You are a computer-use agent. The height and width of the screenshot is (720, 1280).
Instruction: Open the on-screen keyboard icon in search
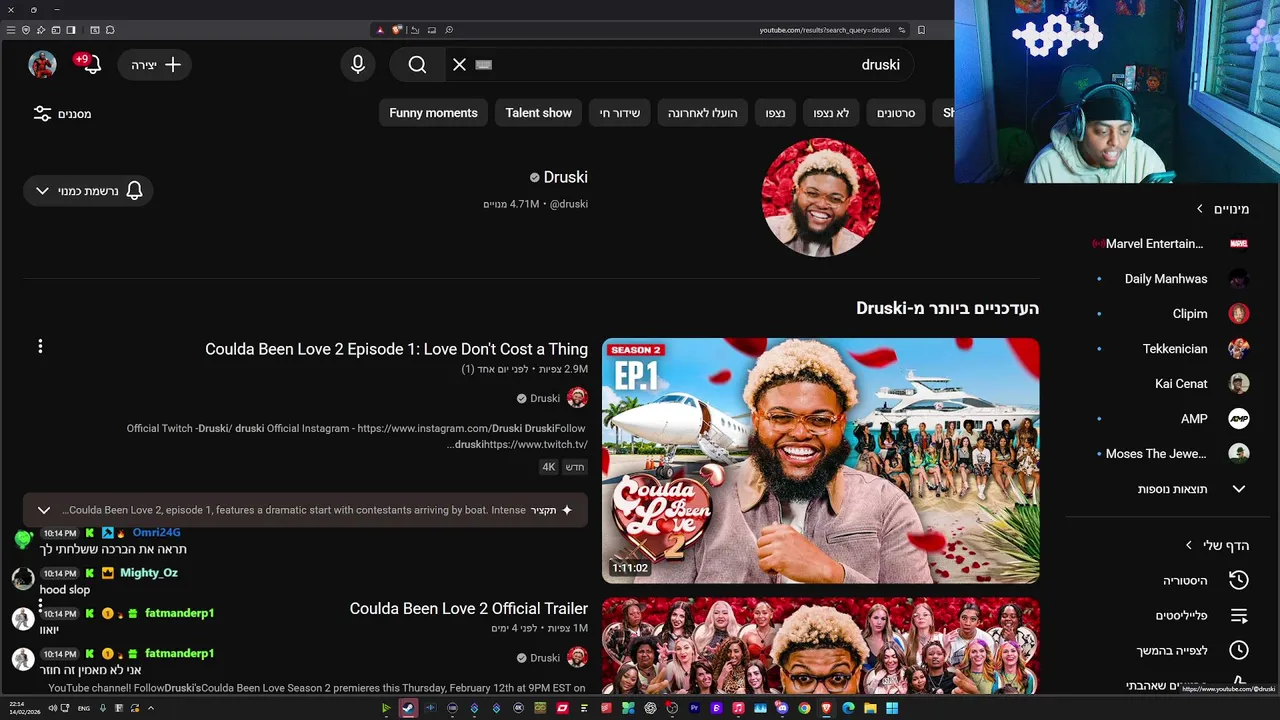pyautogui.click(x=484, y=64)
